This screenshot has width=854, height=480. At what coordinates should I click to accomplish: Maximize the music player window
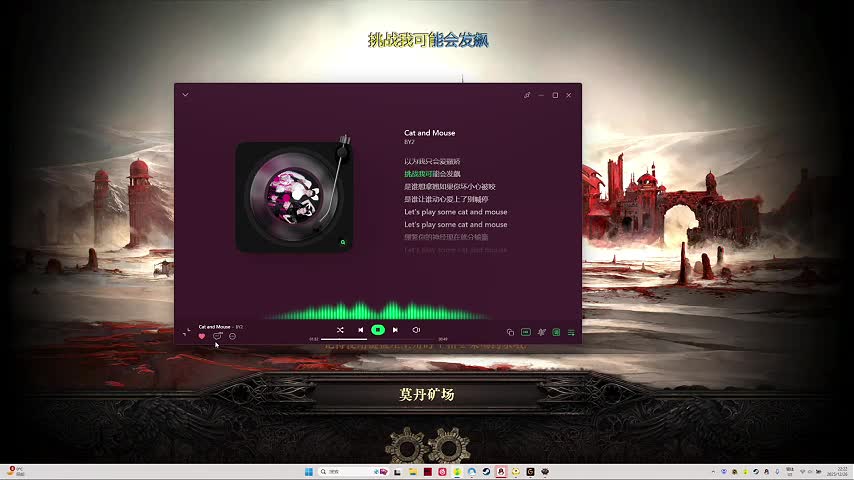click(555, 95)
